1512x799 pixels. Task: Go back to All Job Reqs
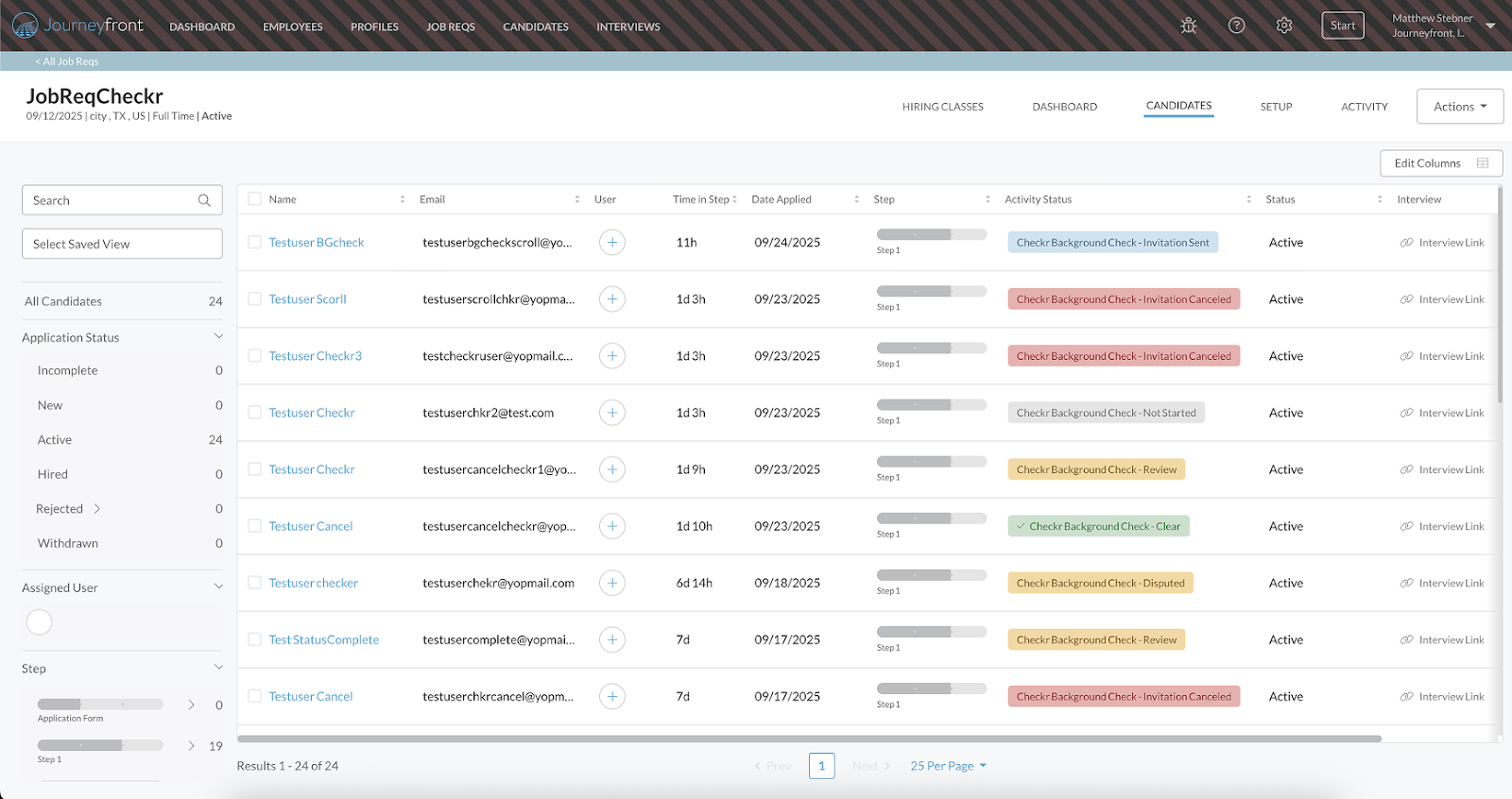(67, 61)
